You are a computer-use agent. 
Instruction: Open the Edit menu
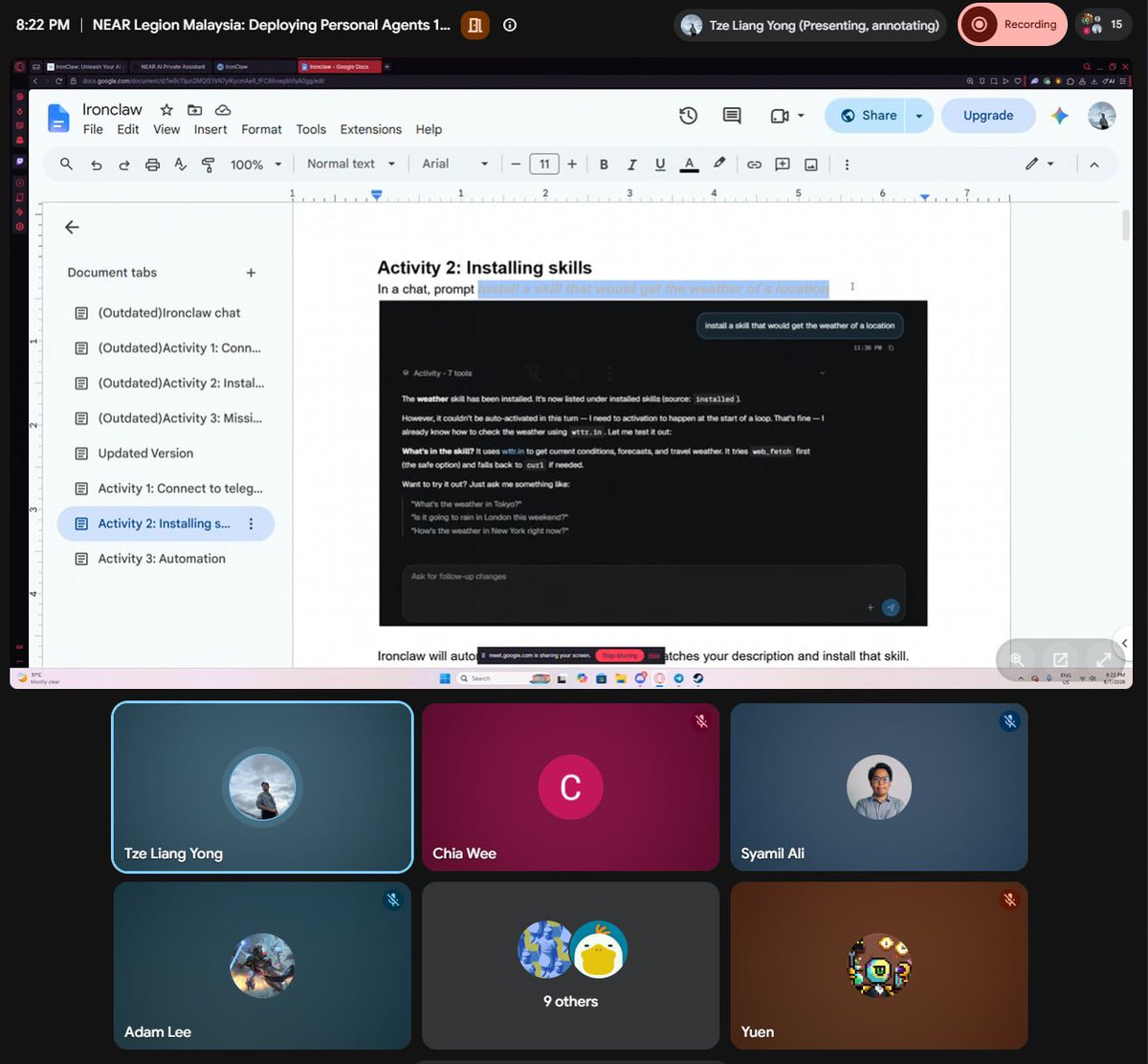point(128,129)
